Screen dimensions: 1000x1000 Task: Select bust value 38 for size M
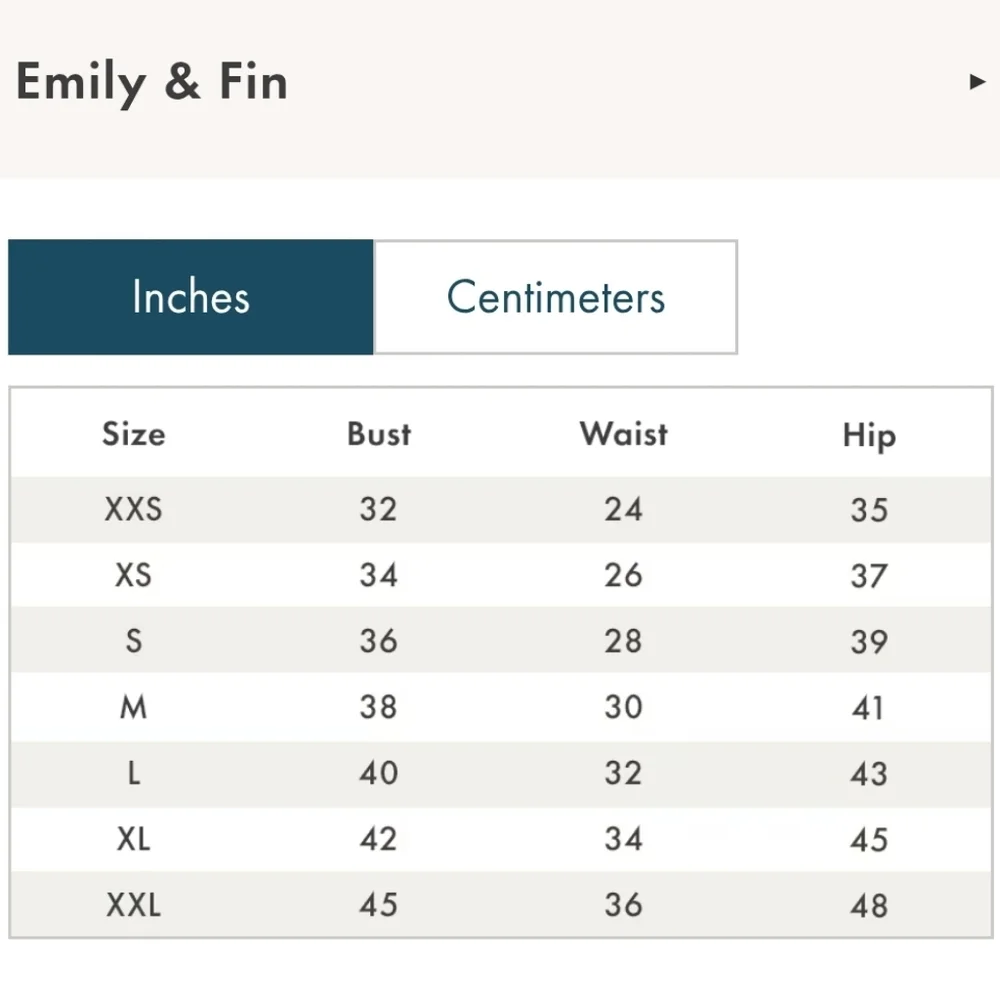click(x=378, y=707)
